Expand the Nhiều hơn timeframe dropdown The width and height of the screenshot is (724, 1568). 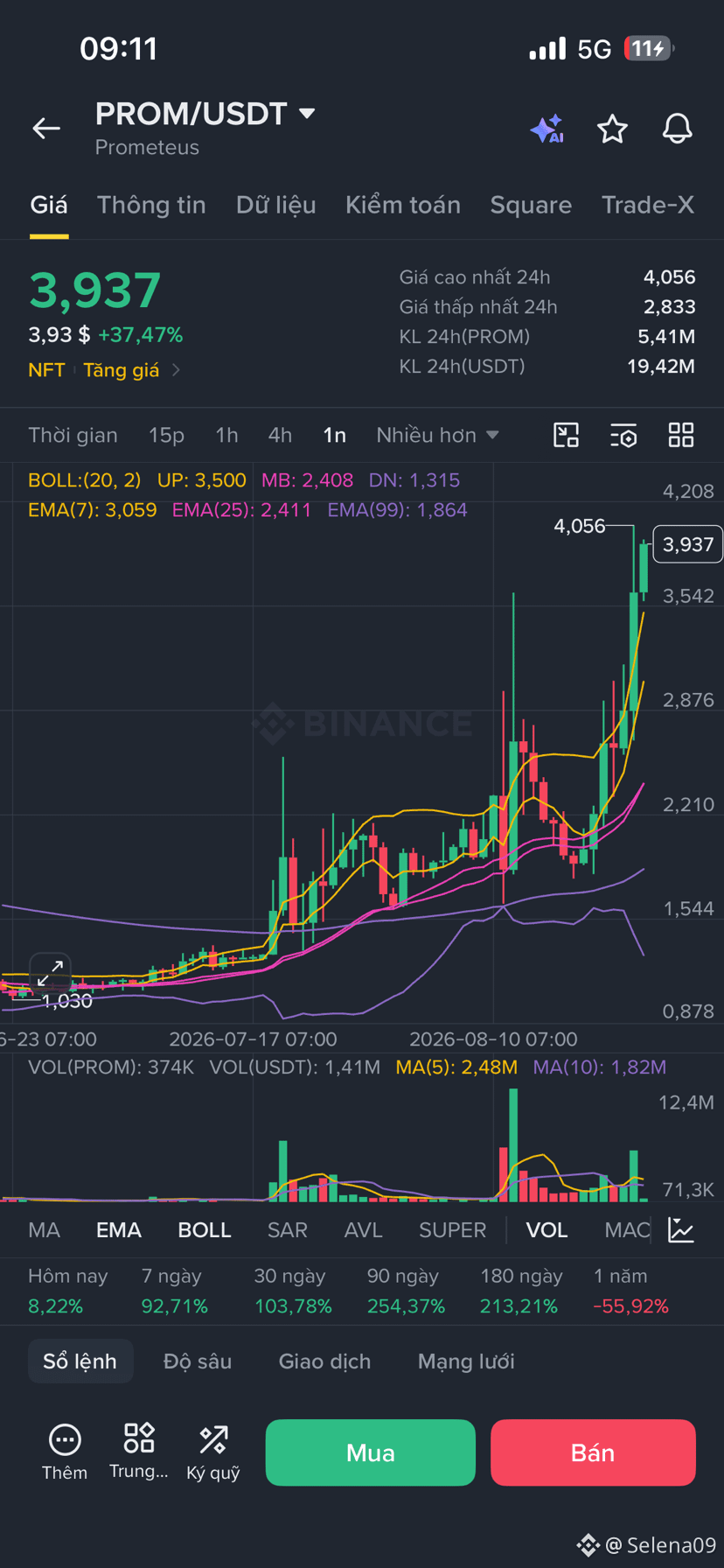click(437, 435)
